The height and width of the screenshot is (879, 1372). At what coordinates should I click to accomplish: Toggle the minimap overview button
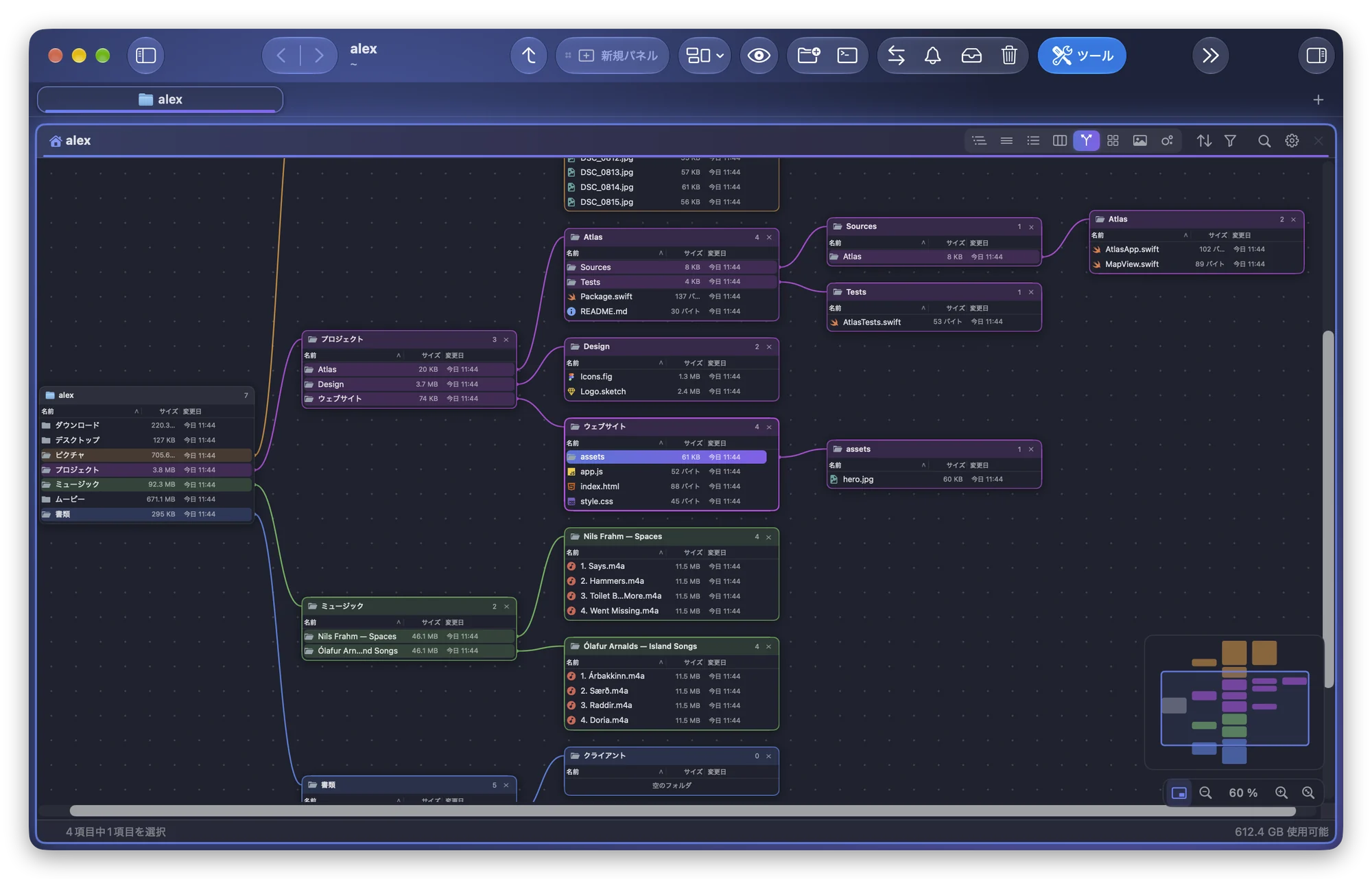point(1179,793)
